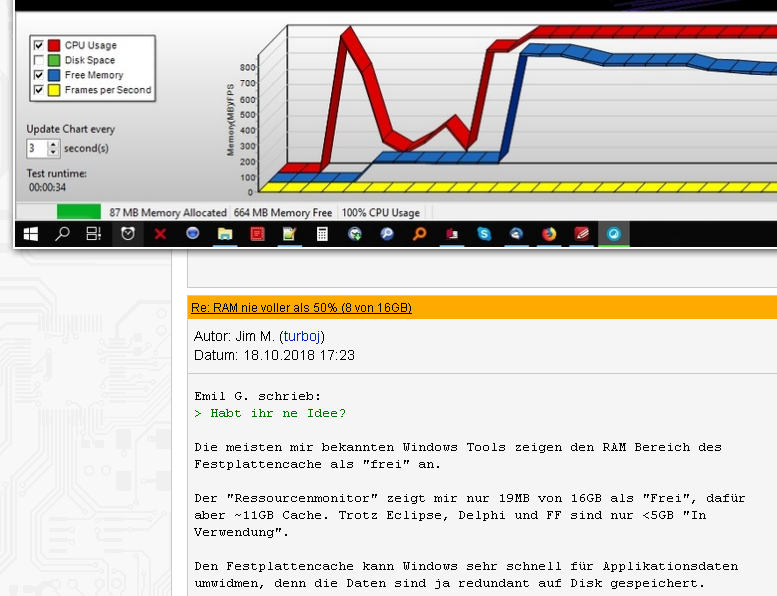Viewport: 777px width, 596px height.
Task: Click '100% CPU Usage' status text
Action: 381,213
